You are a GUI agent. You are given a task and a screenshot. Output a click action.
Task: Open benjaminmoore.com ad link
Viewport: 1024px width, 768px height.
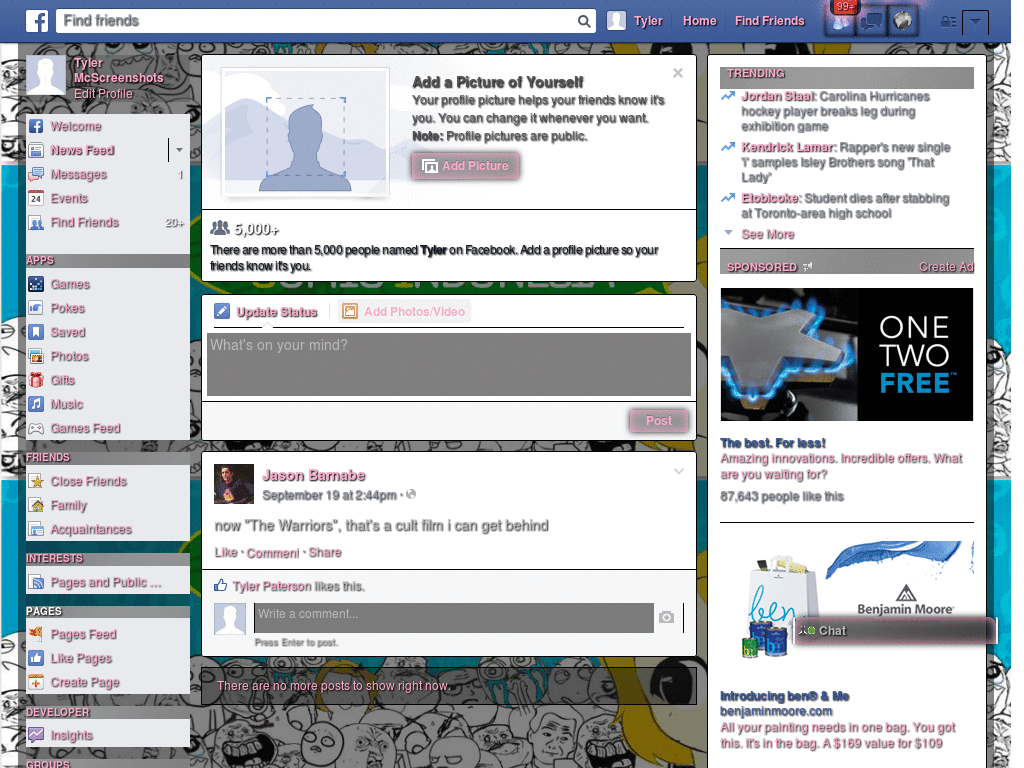[x=776, y=711]
